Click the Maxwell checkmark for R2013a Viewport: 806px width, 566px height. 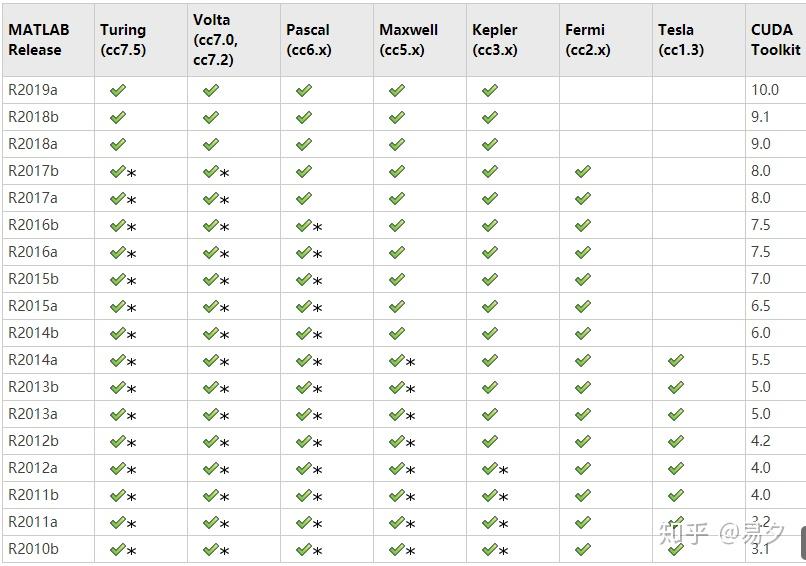[397, 414]
